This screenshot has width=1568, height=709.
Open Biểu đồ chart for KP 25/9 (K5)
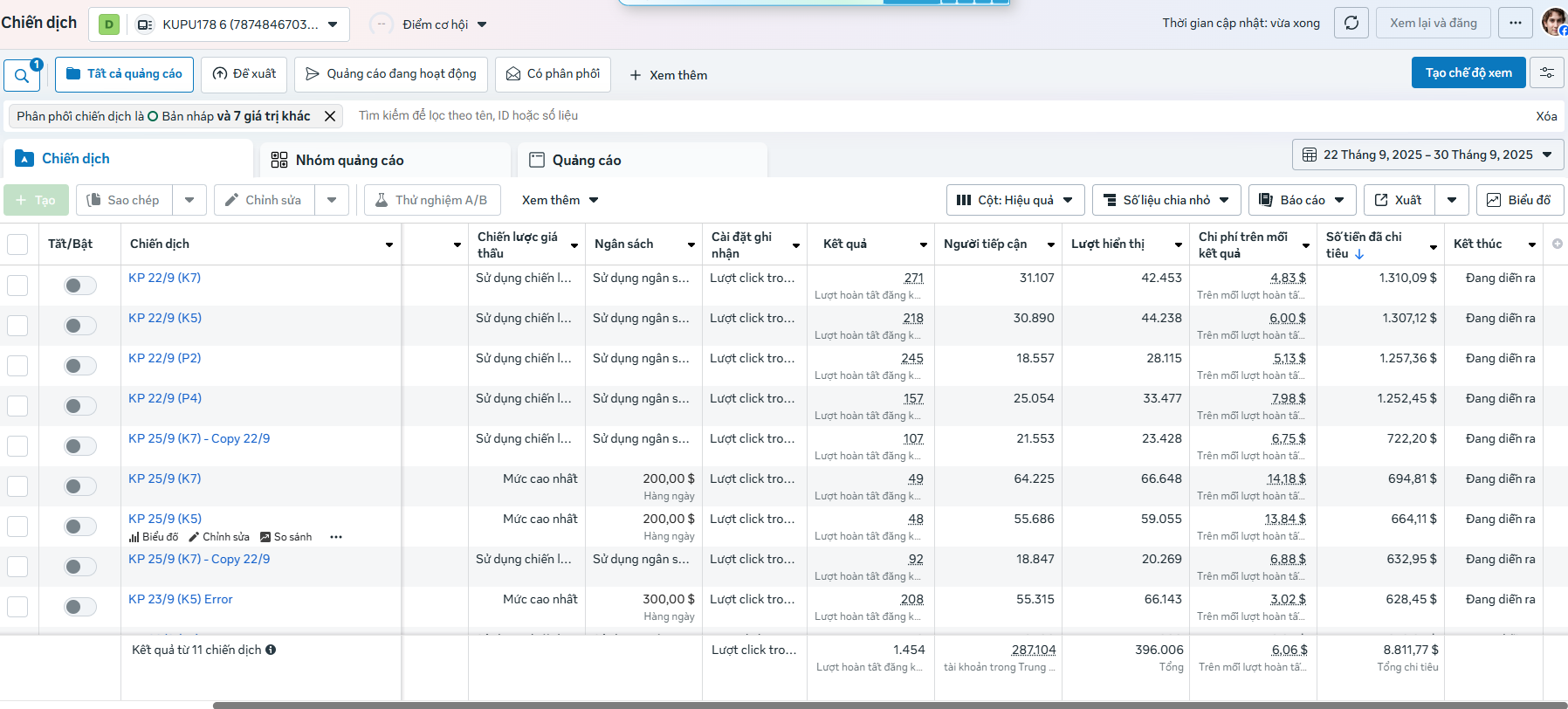click(154, 537)
